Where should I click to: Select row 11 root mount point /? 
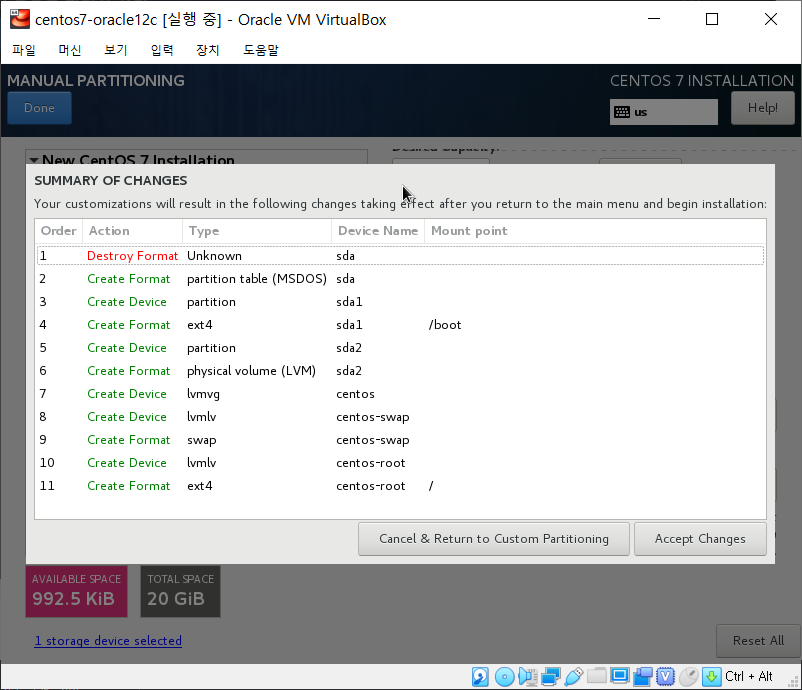click(431, 486)
